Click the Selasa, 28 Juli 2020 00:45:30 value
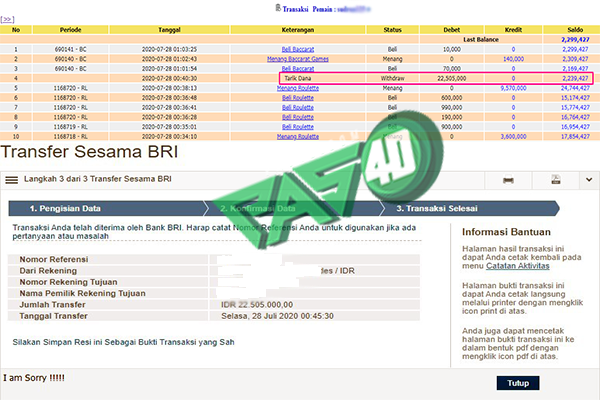 click(x=277, y=316)
